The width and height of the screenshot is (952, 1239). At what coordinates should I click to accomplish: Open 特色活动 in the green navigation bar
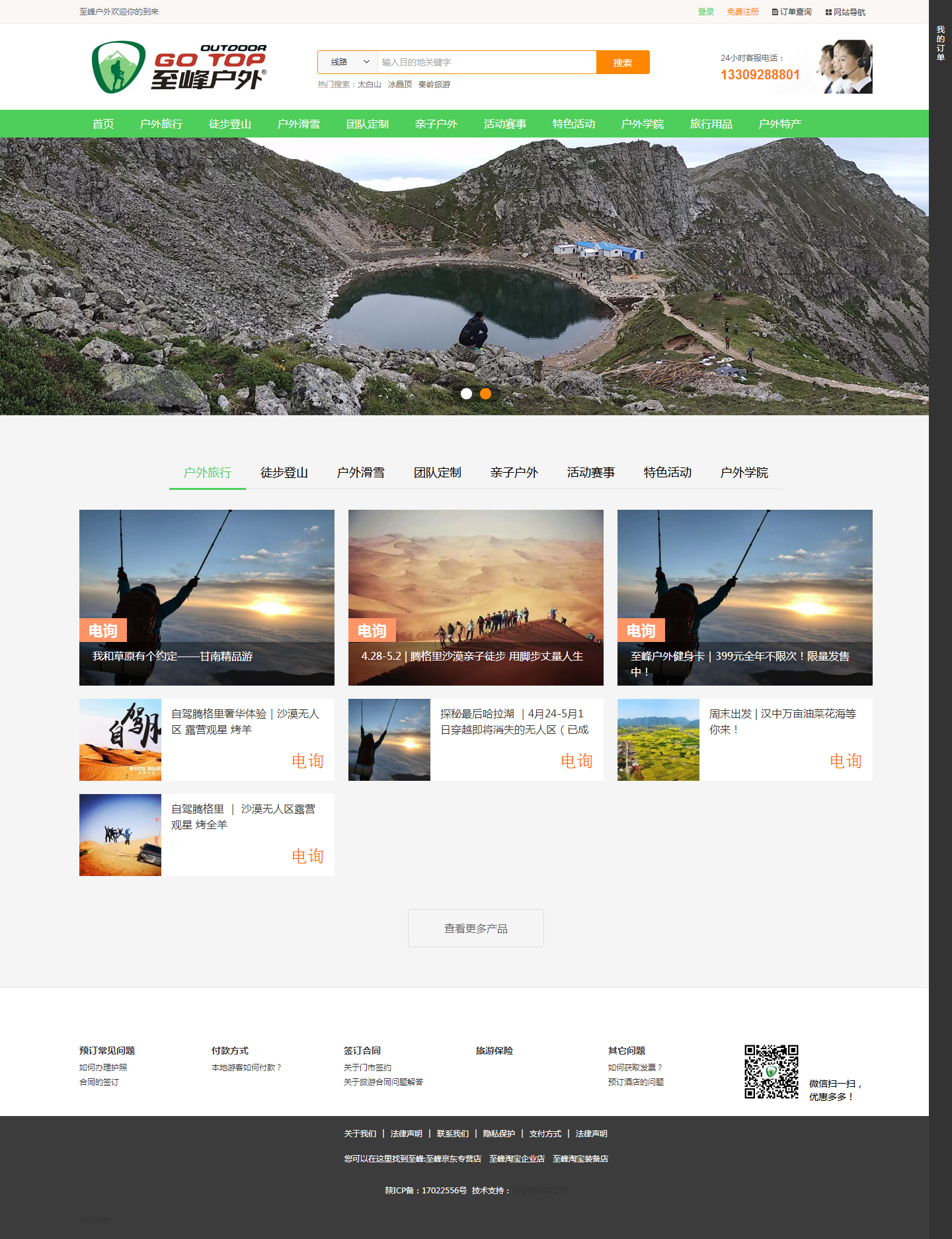(x=574, y=124)
